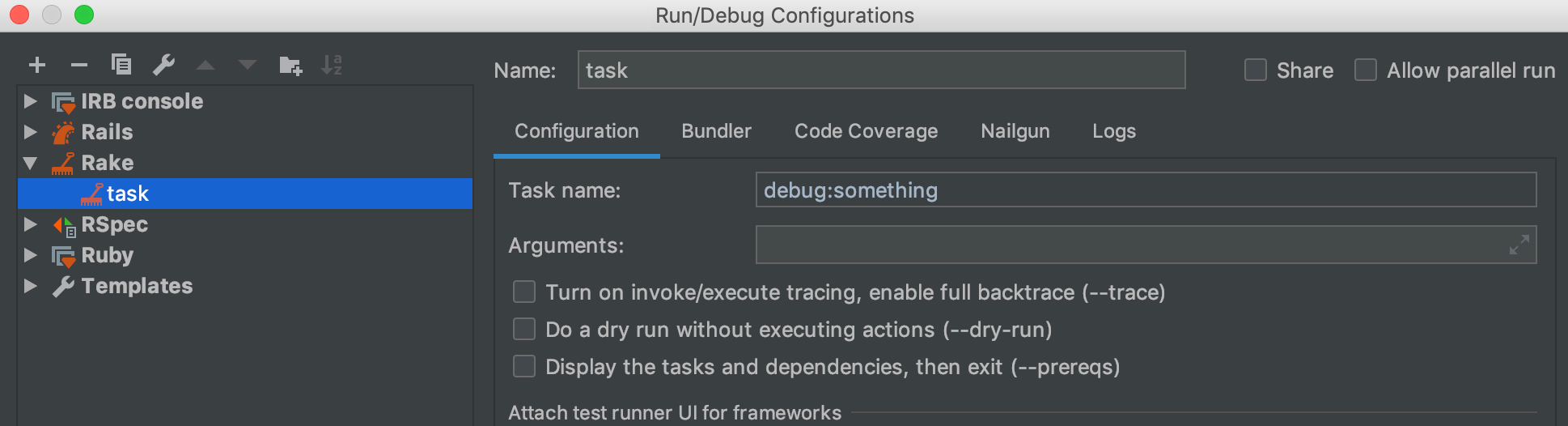Click the 'Name:' label
Image resolution: width=1568 pixels, height=426 pixels.
pos(524,70)
